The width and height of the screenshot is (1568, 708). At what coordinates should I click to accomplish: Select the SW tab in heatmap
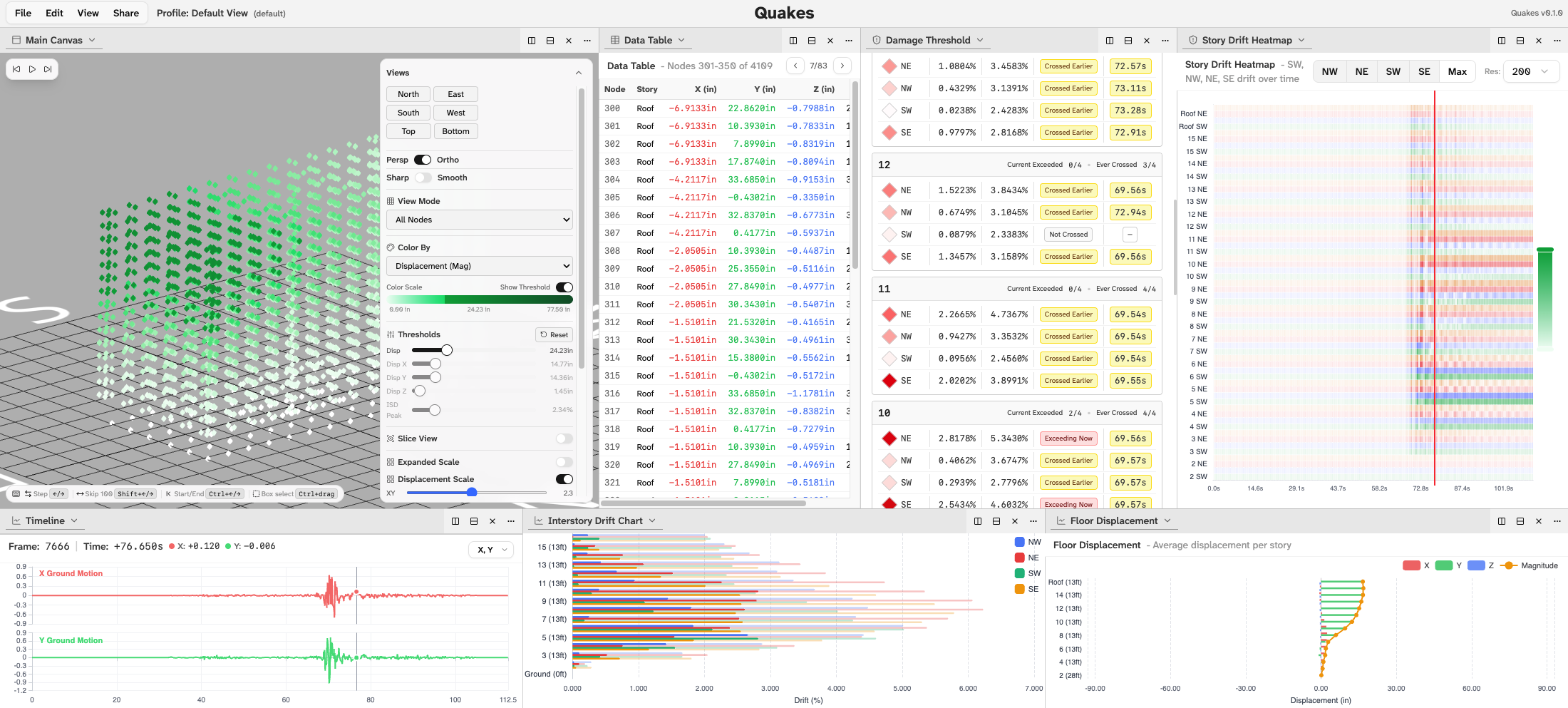tap(1393, 71)
